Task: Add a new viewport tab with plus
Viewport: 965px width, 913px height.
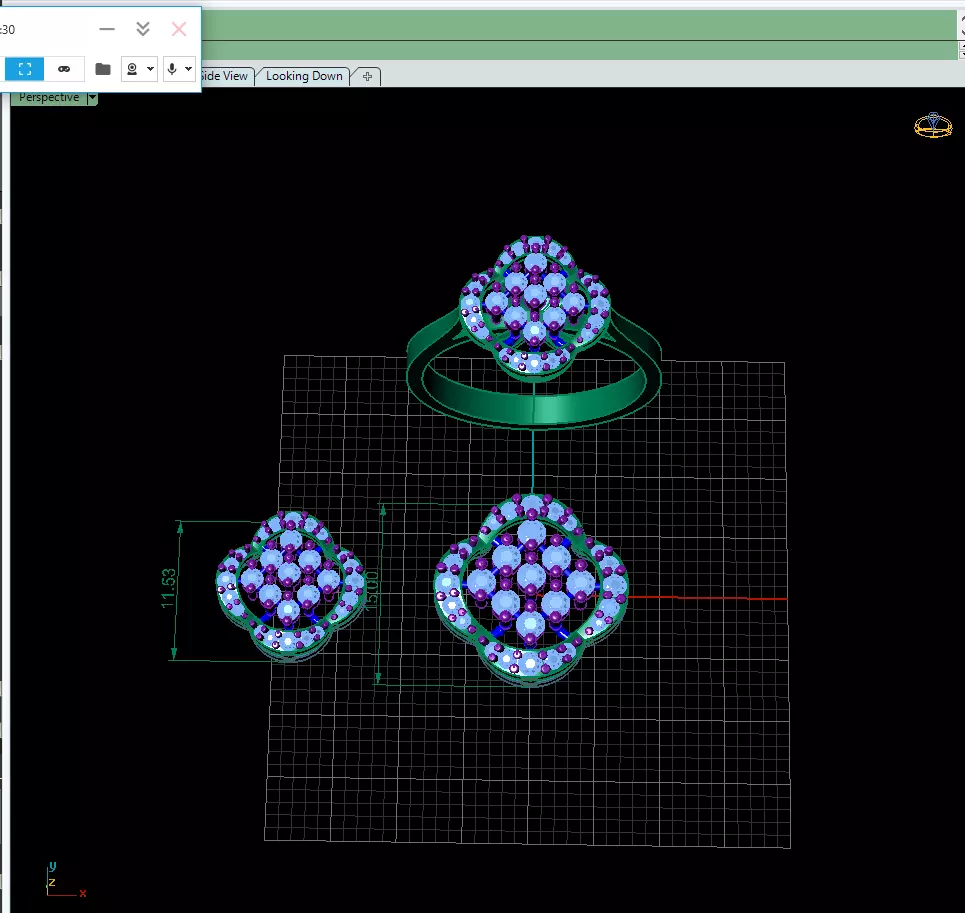Action: pyautogui.click(x=367, y=76)
